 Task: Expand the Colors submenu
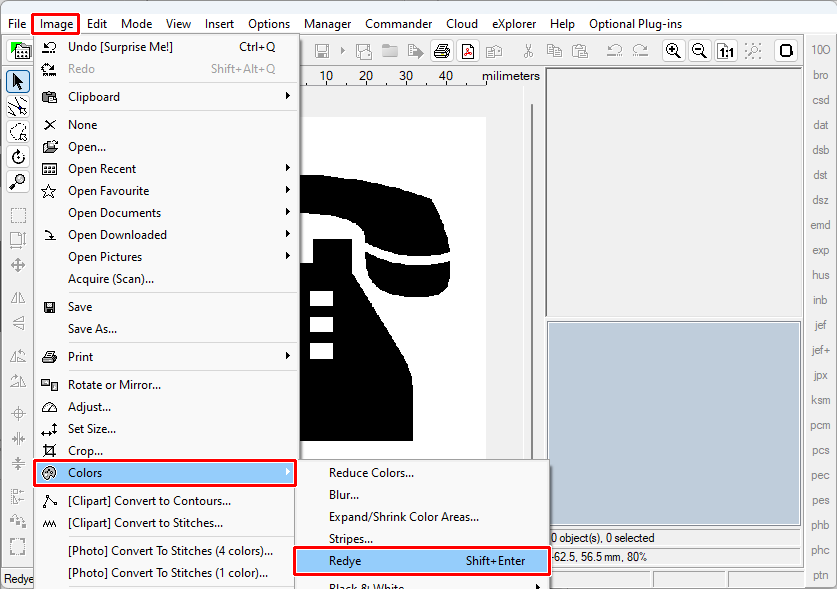tap(165, 473)
